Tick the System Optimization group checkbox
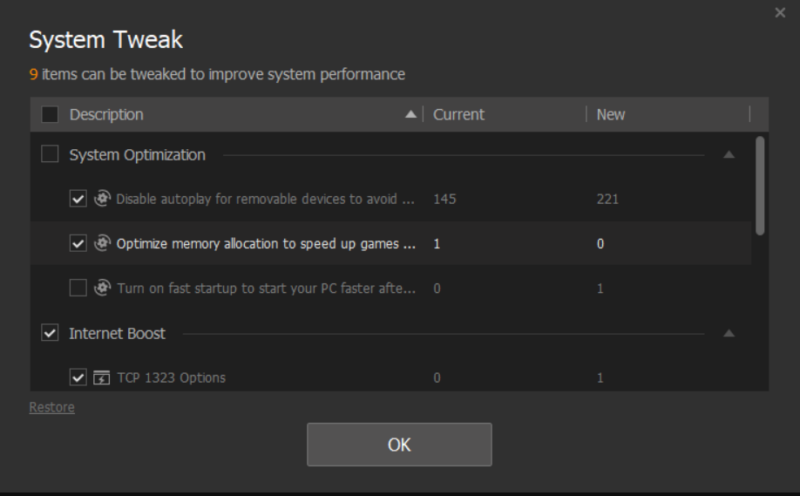 (x=49, y=154)
